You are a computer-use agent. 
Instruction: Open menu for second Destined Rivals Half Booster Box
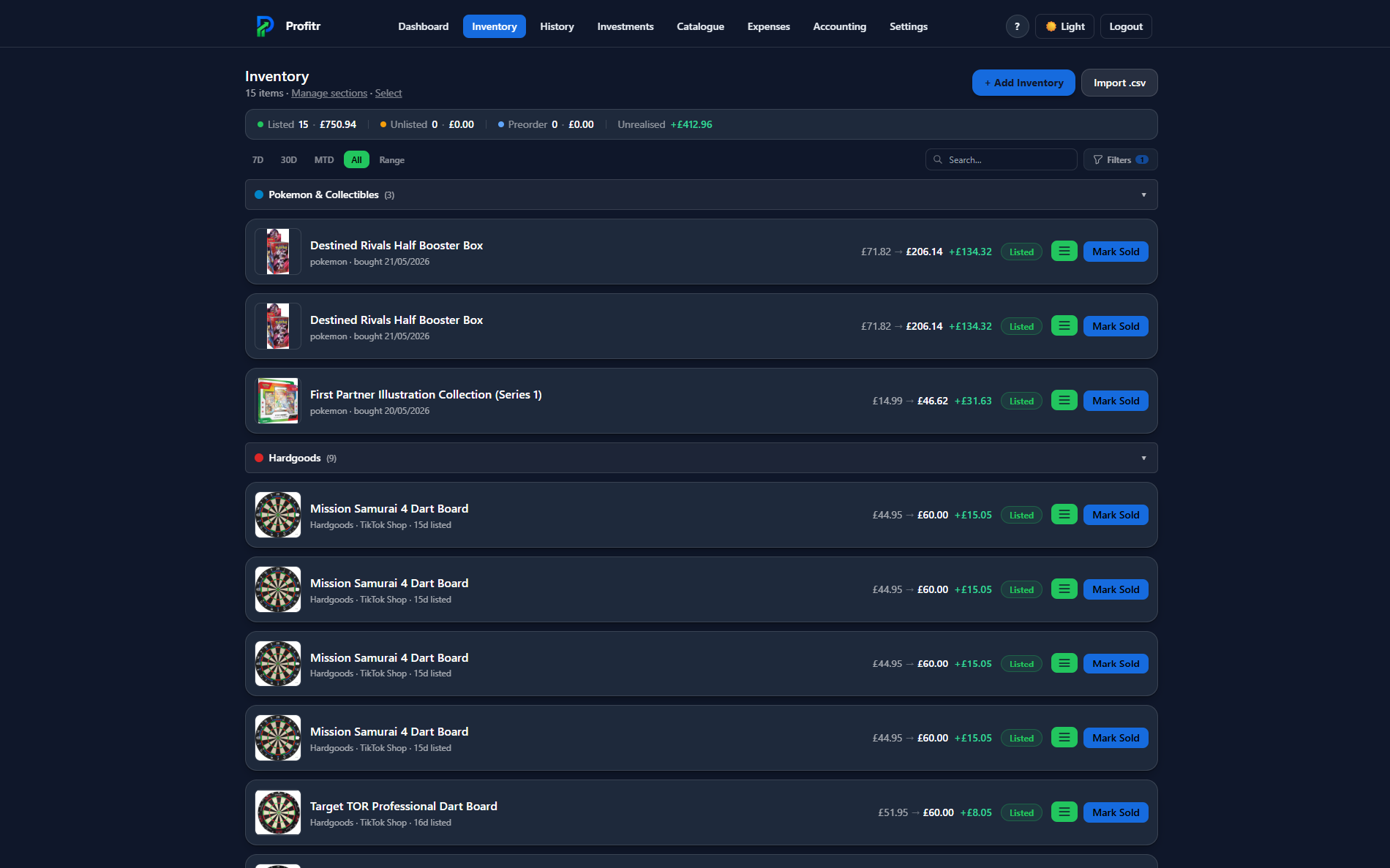(1064, 326)
